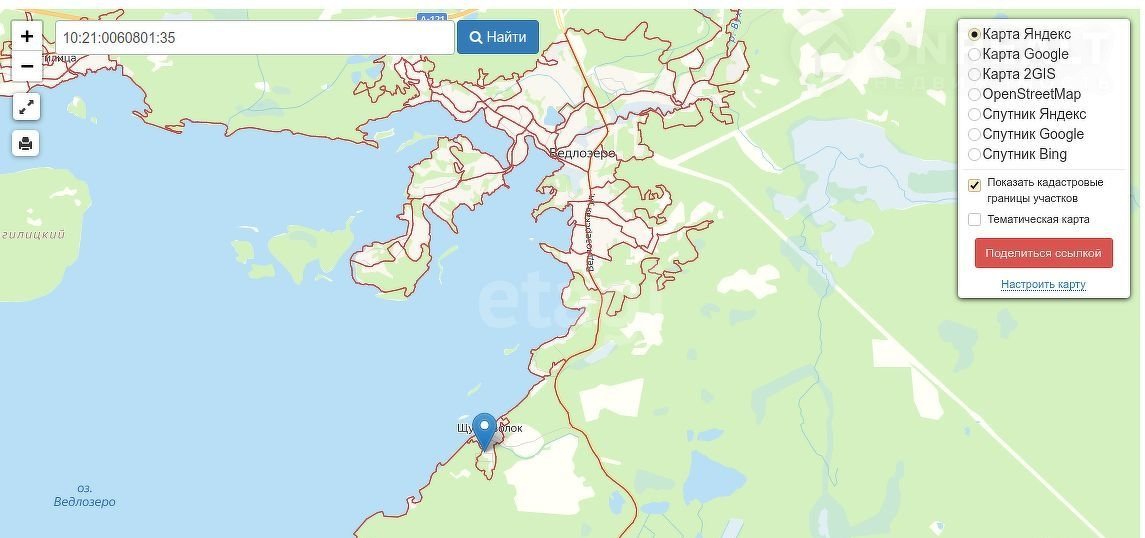Click the Поделиться ссылкой button
1145x538 pixels.
(x=1043, y=253)
